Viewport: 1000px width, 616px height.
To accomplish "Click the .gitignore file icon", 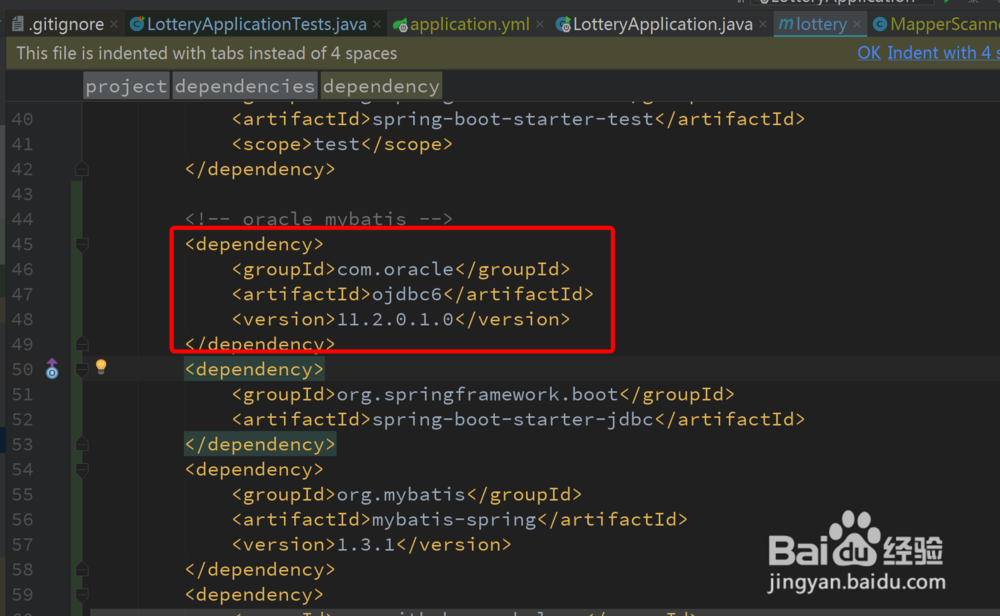I will click(18, 24).
